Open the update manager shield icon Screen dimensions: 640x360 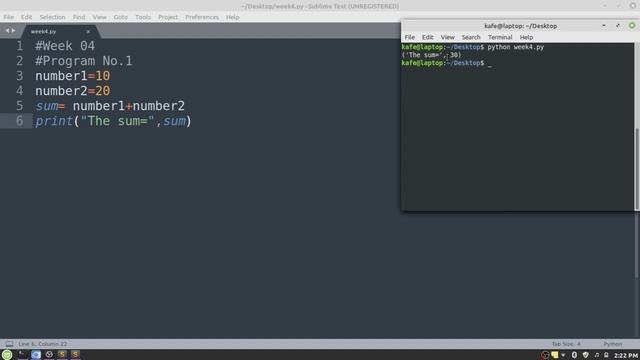[586, 355]
